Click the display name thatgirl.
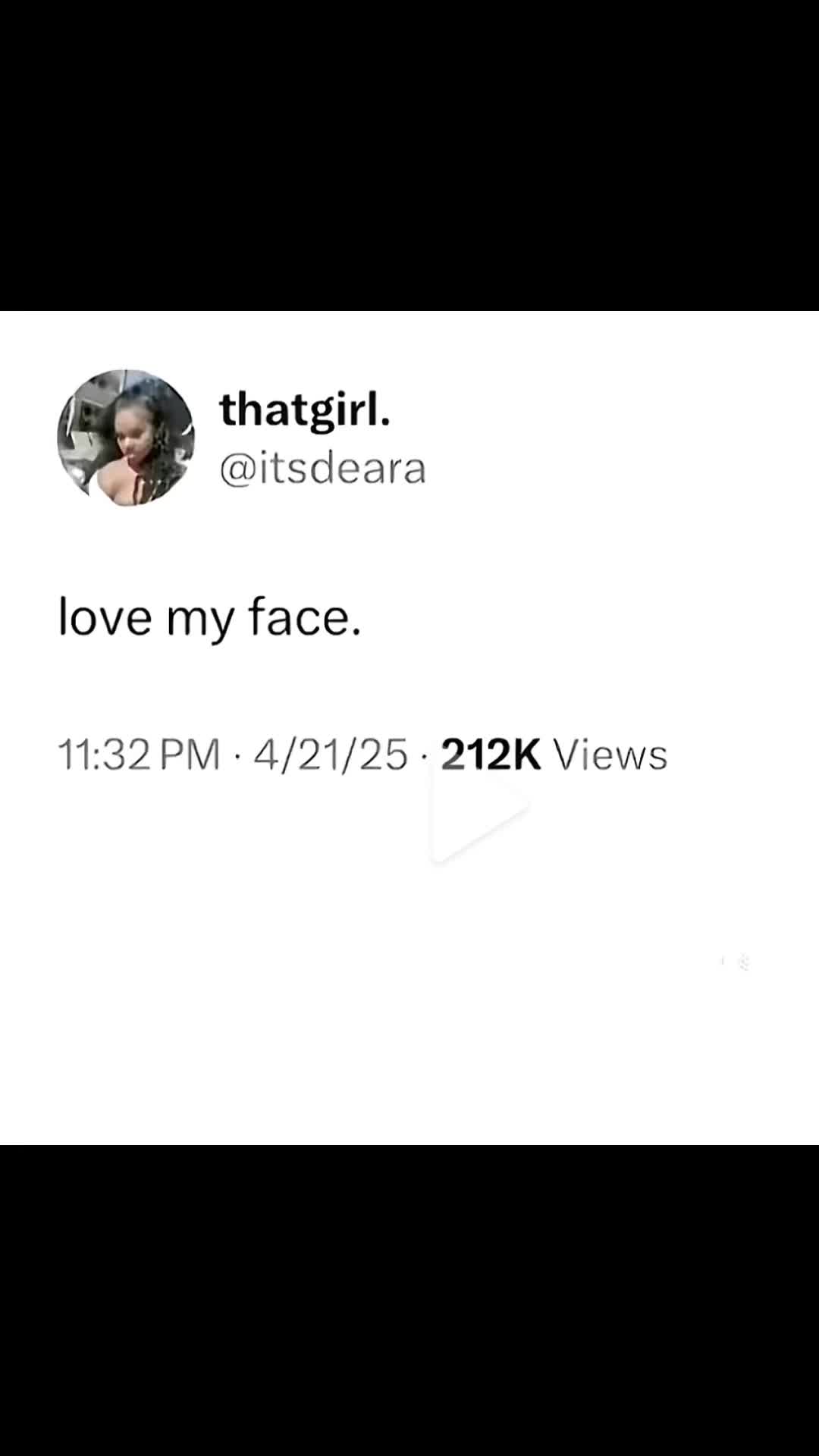This screenshot has height=1456, width=819. (x=305, y=410)
